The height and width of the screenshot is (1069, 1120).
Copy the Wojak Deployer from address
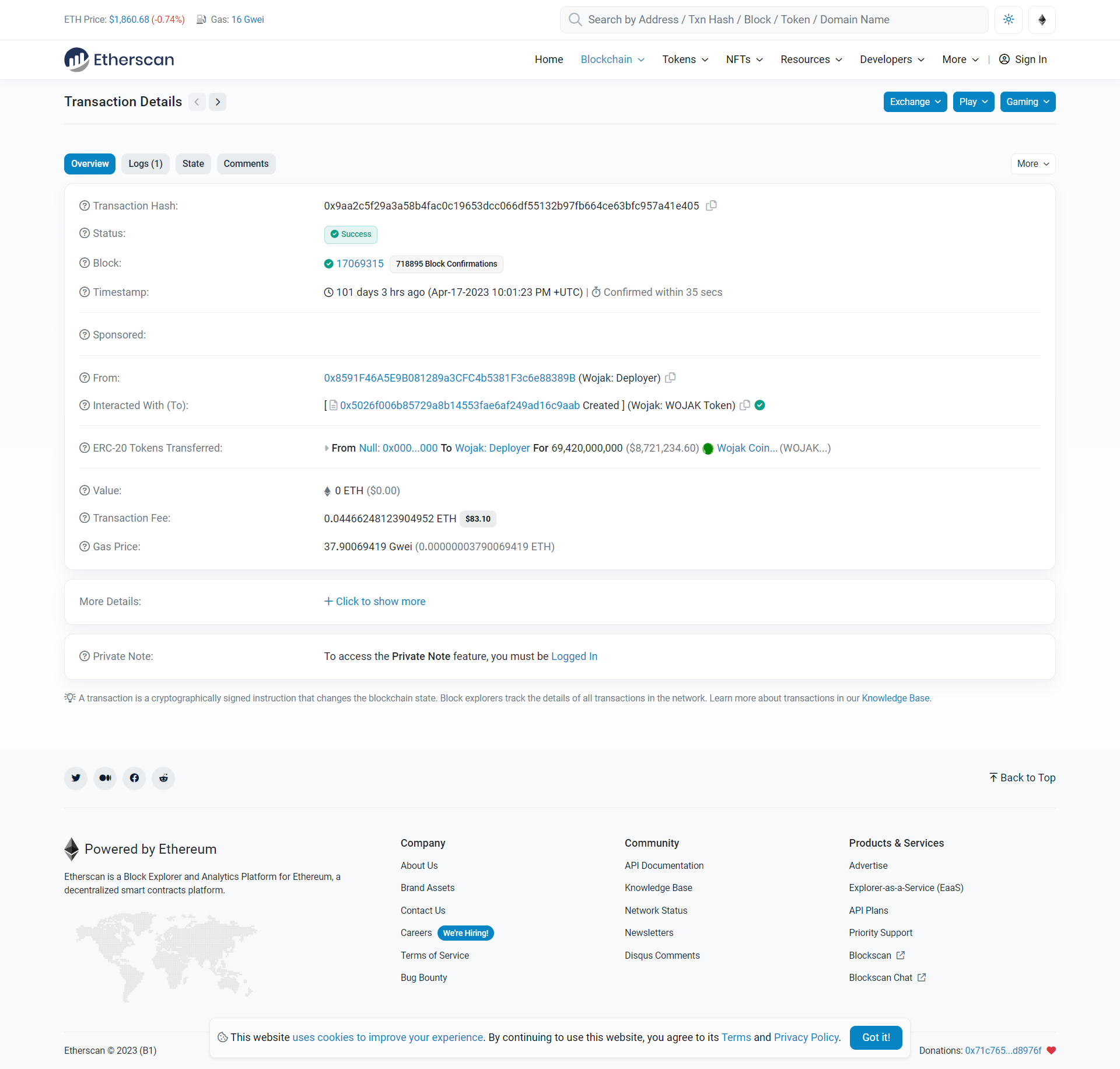pos(670,378)
